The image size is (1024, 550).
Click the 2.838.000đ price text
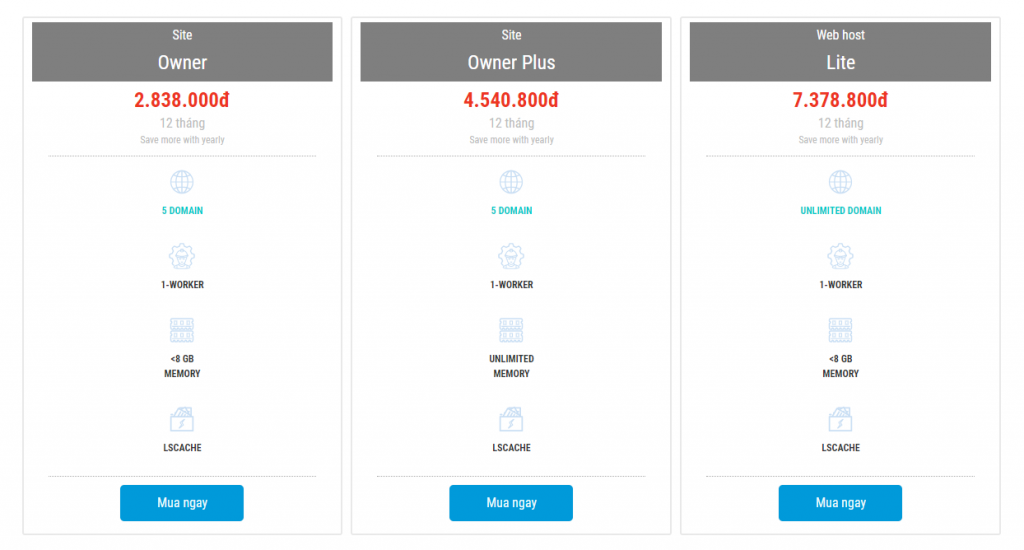[182, 100]
